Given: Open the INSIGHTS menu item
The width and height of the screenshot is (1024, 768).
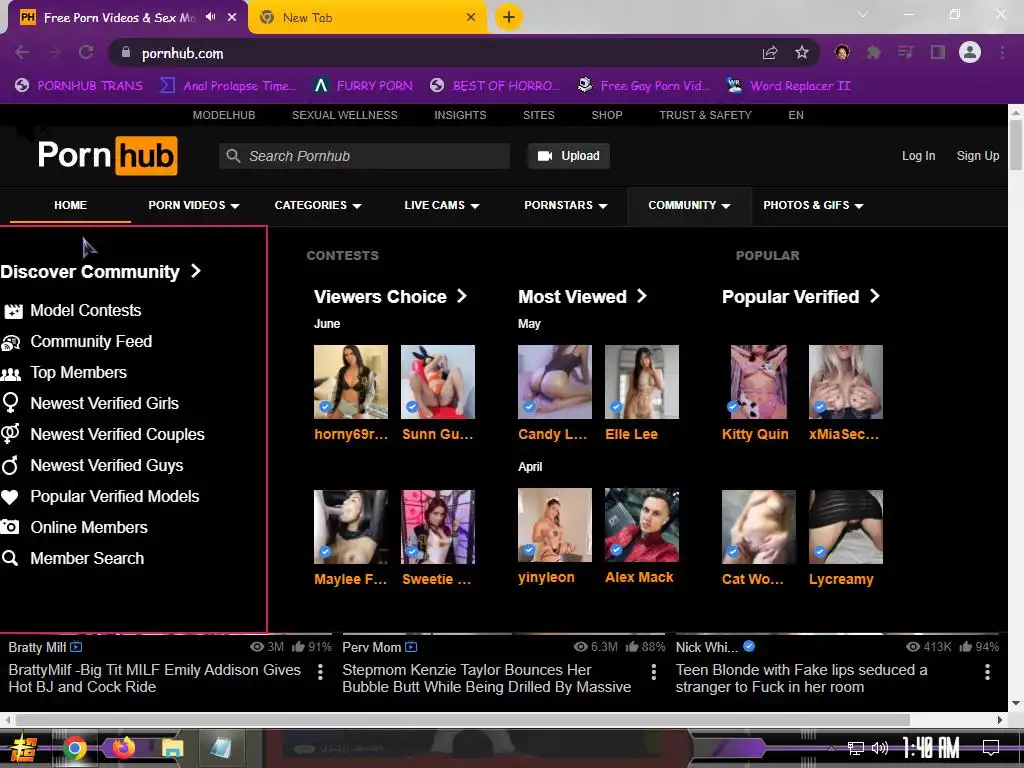Looking at the screenshot, I should point(460,115).
